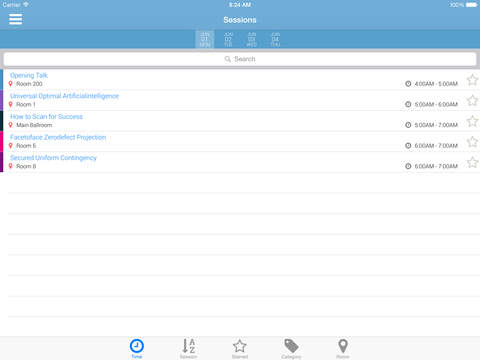The width and height of the screenshot is (480, 360).
Task: Show starred sessions from bottom bar
Action: [240, 348]
